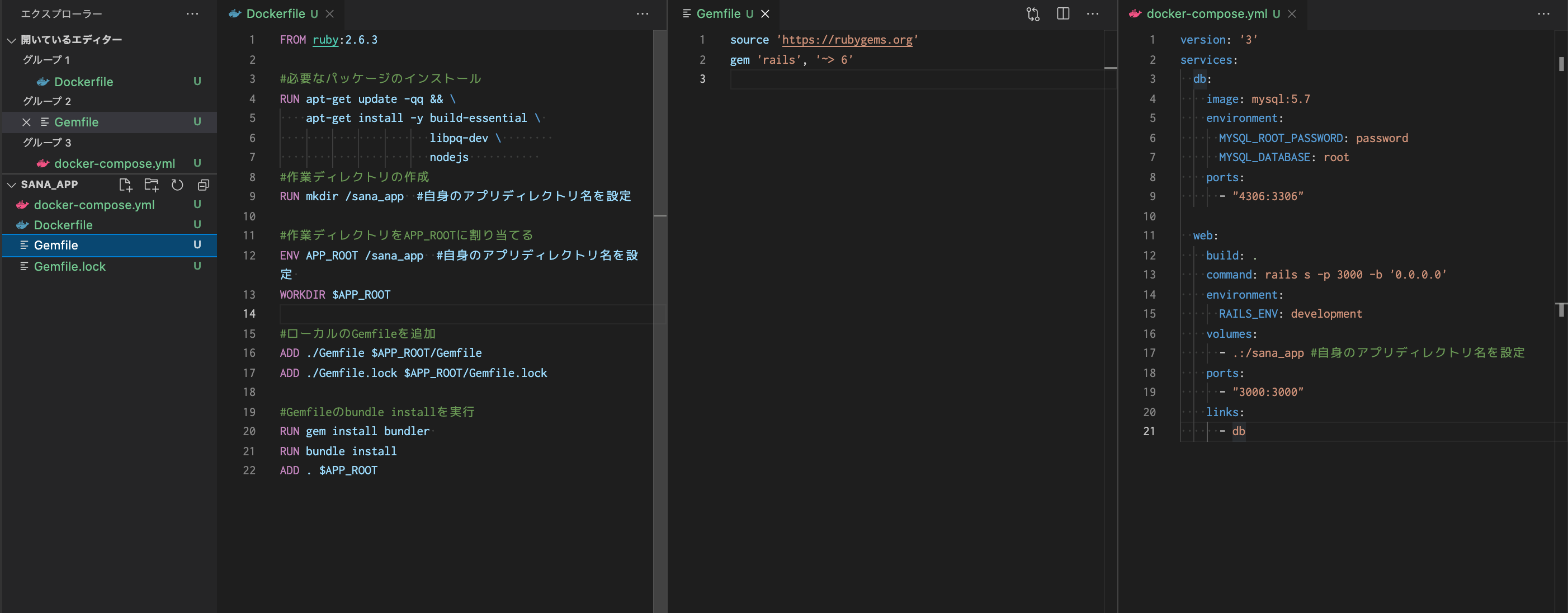Select Gemfile under グループ 2
Screen dimensions: 1568x613
(x=110, y=122)
